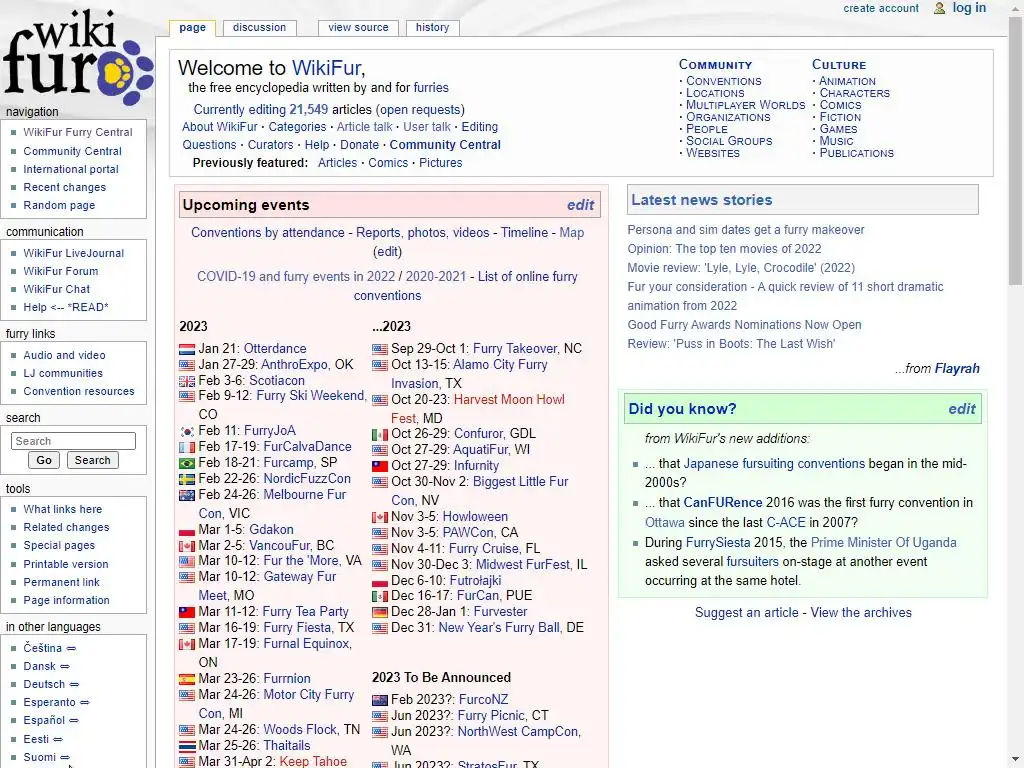This screenshot has width=1024, height=768.
Task: Open the Conventions community link
Action: pyautogui.click(x=724, y=81)
